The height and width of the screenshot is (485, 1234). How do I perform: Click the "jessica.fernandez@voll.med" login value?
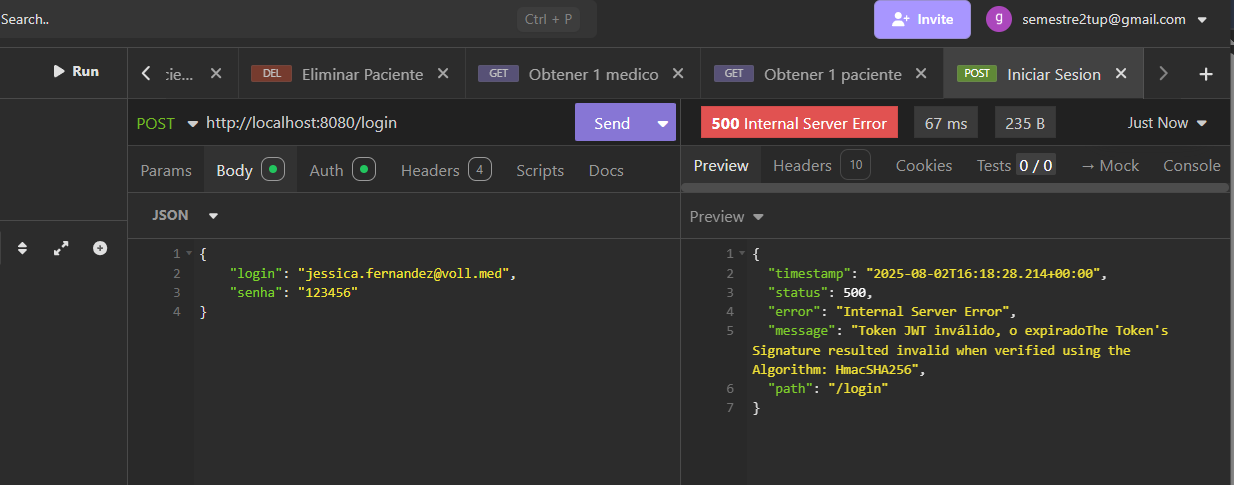tap(406, 273)
